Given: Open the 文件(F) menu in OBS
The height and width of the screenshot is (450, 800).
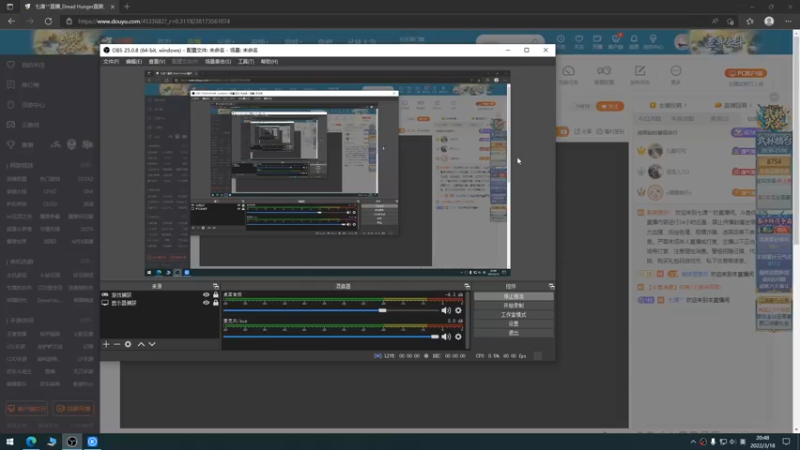Looking at the screenshot, I should coord(111,62).
